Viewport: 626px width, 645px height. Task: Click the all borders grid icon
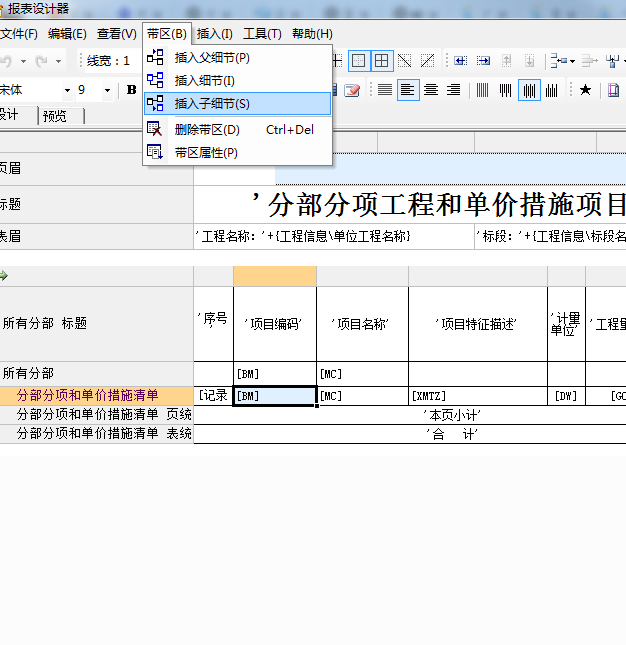coord(382,61)
